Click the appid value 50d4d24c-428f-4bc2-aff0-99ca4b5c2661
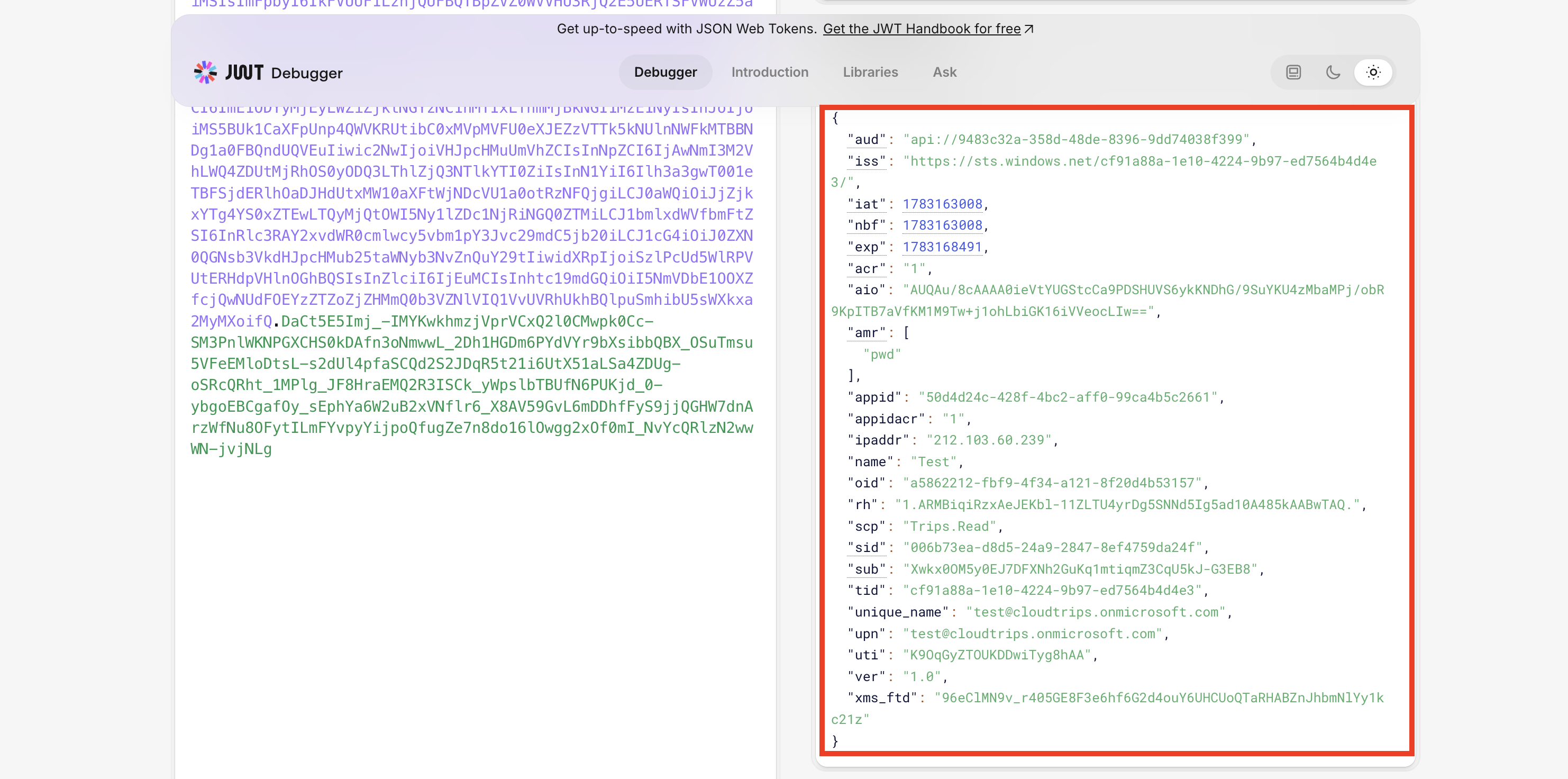Image resolution: width=1568 pixels, height=779 pixels. (1068, 397)
